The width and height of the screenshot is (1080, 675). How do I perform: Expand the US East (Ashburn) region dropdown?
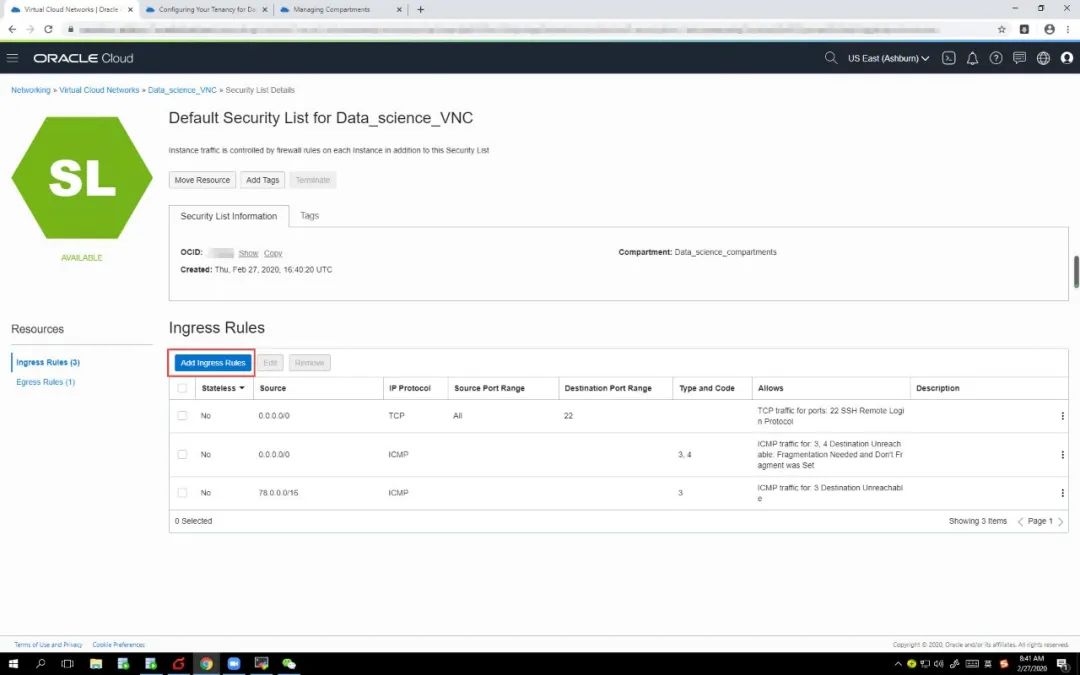point(888,58)
